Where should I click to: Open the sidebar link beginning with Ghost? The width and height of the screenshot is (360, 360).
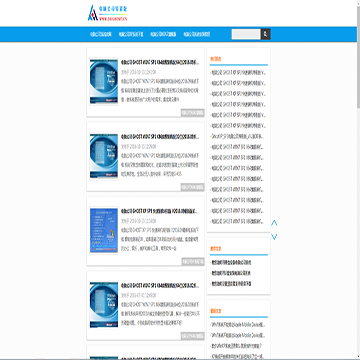(x=238, y=136)
